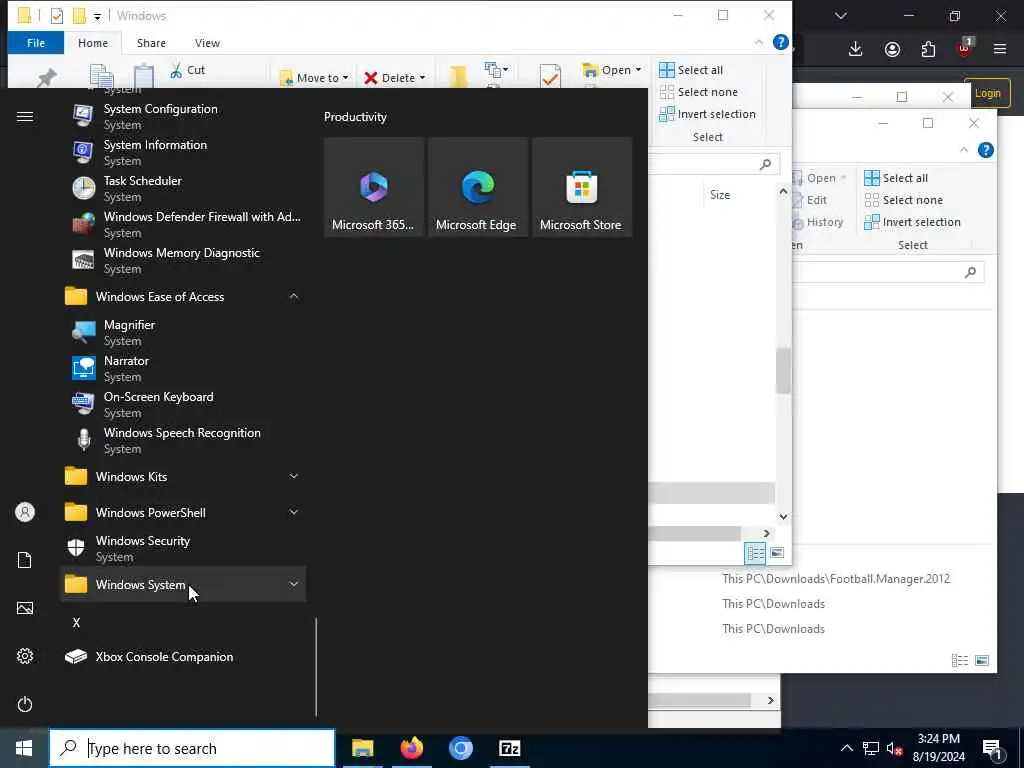Open Settings gear in Start sidebar
1024x768 pixels.
click(25, 656)
